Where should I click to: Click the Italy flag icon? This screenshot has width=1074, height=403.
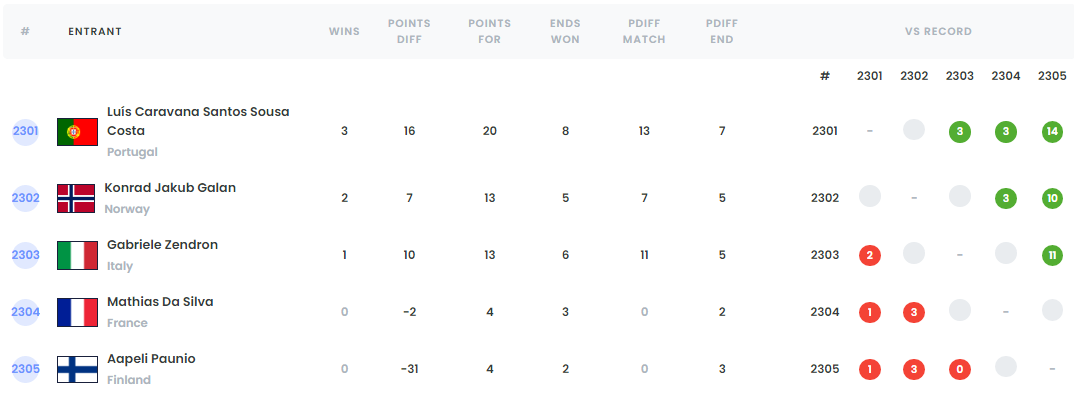pos(77,255)
